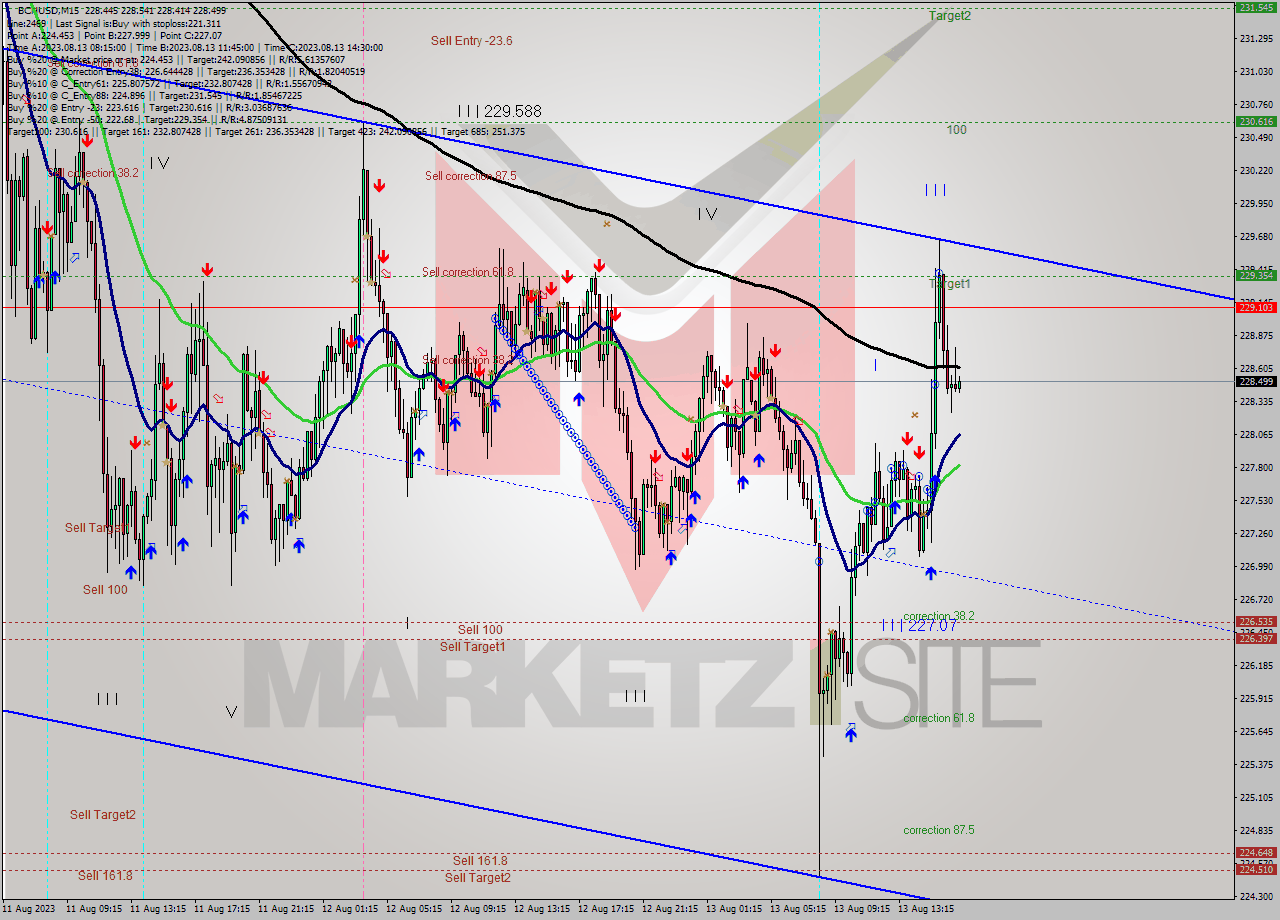Click the red 224.510 price tag
The image size is (1280, 920).
tap(1255, 869)
